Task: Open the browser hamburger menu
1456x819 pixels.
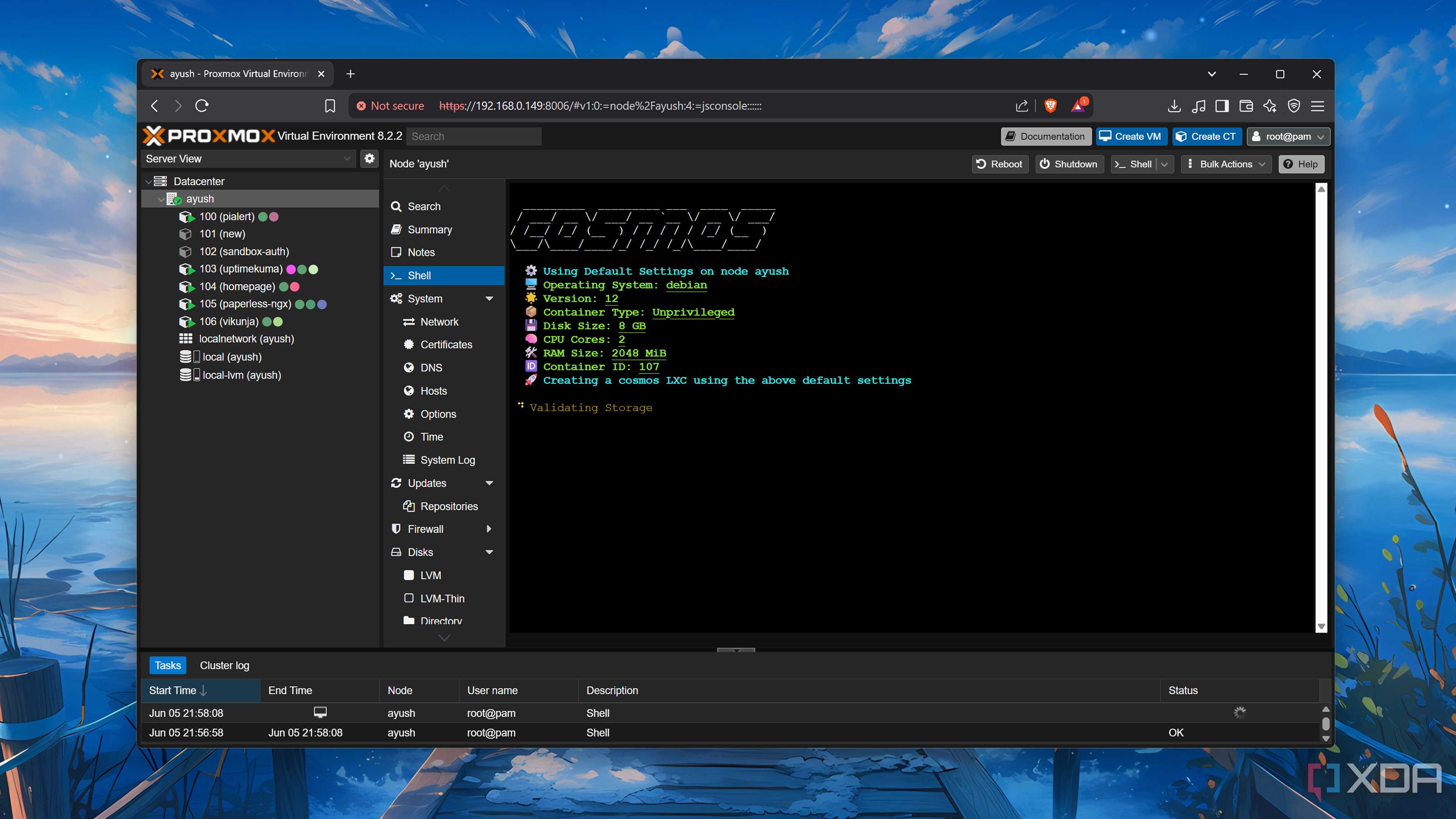Action: (1318, 106)
